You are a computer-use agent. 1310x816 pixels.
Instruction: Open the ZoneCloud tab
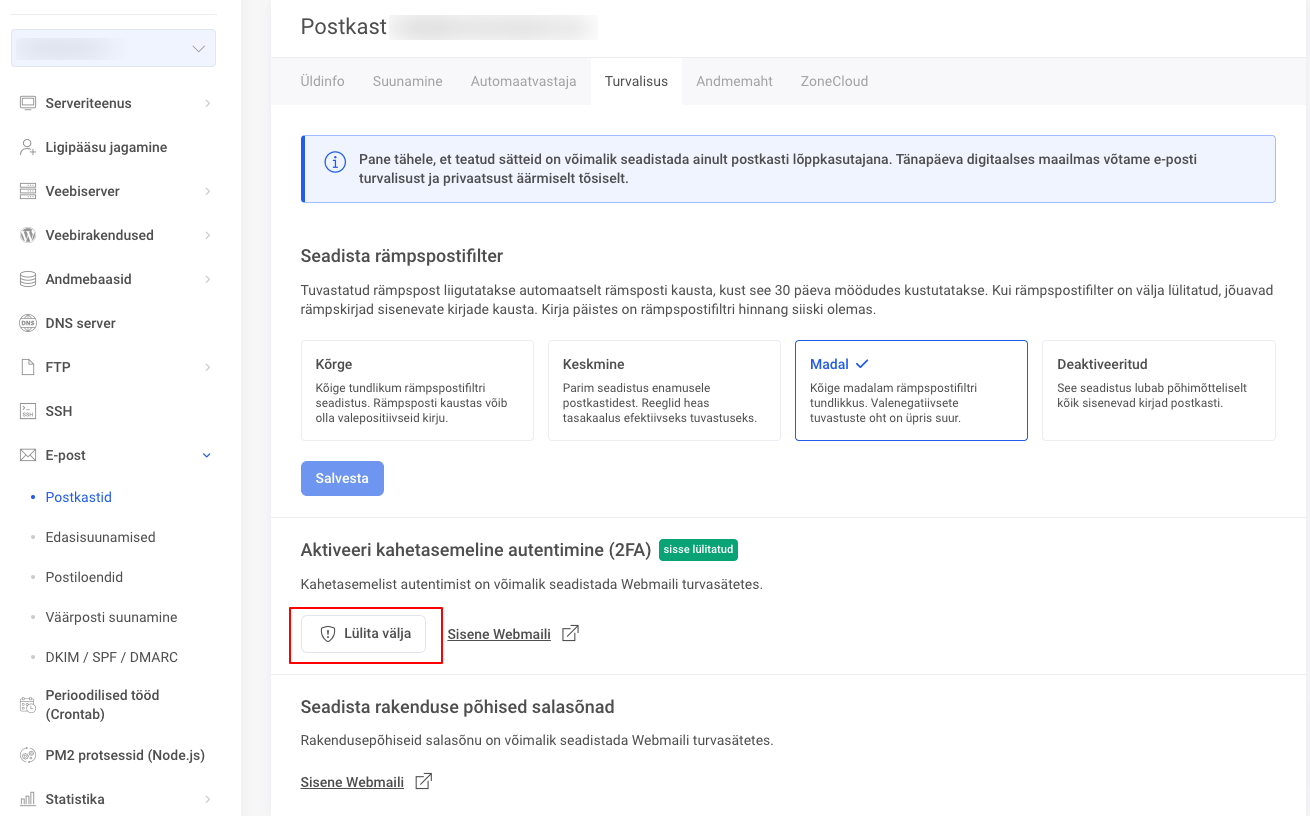[x=834, y=81]
